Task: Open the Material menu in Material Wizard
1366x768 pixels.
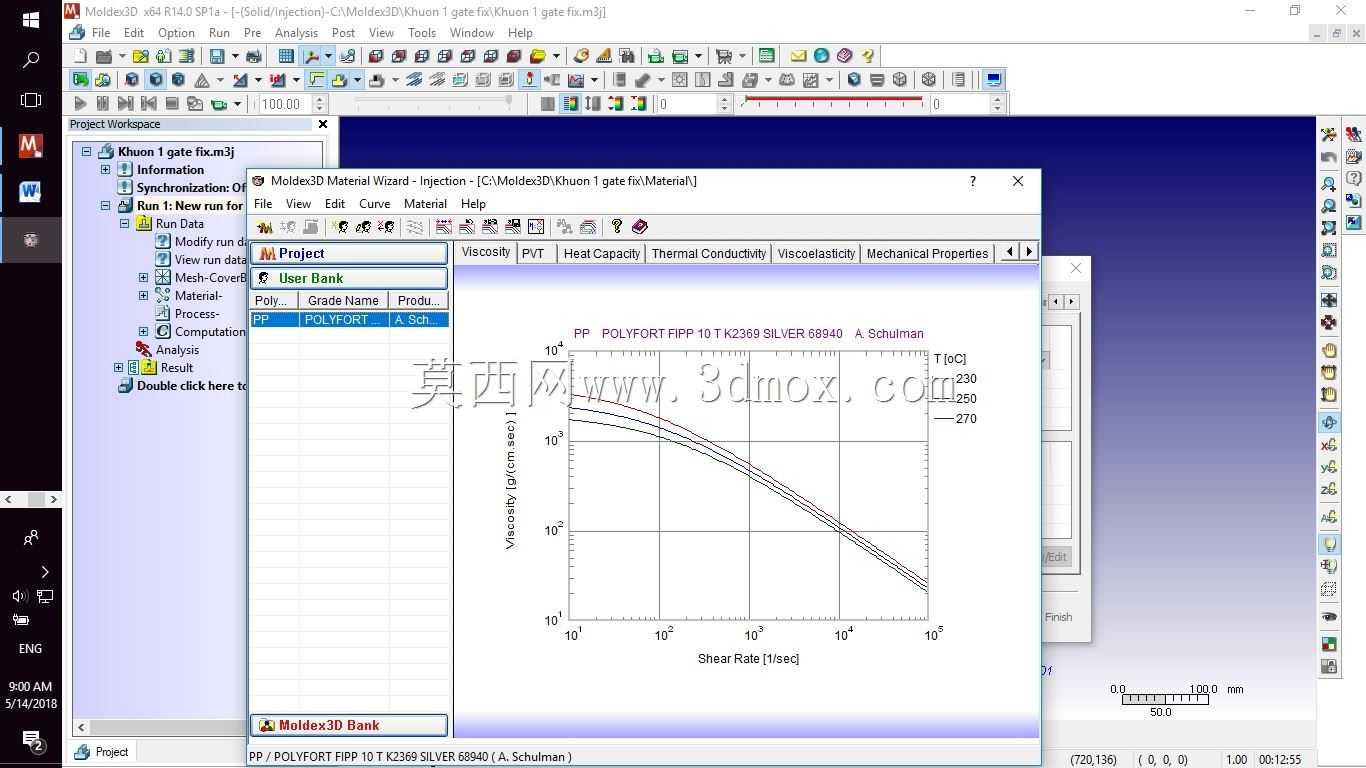Action: 425,203
